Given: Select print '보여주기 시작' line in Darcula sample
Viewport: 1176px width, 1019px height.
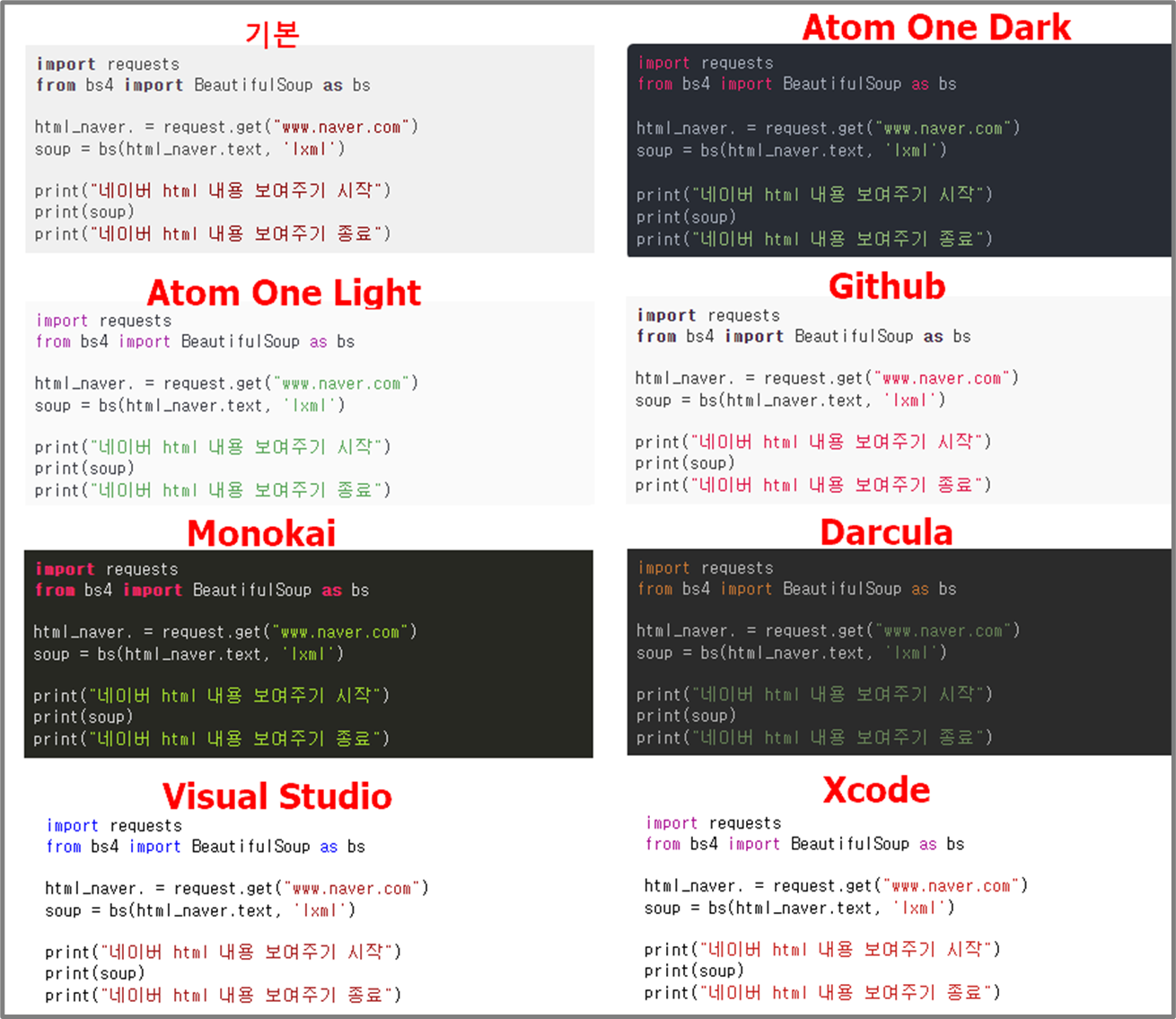Looking at the screenshot, I should coord(814,694).
